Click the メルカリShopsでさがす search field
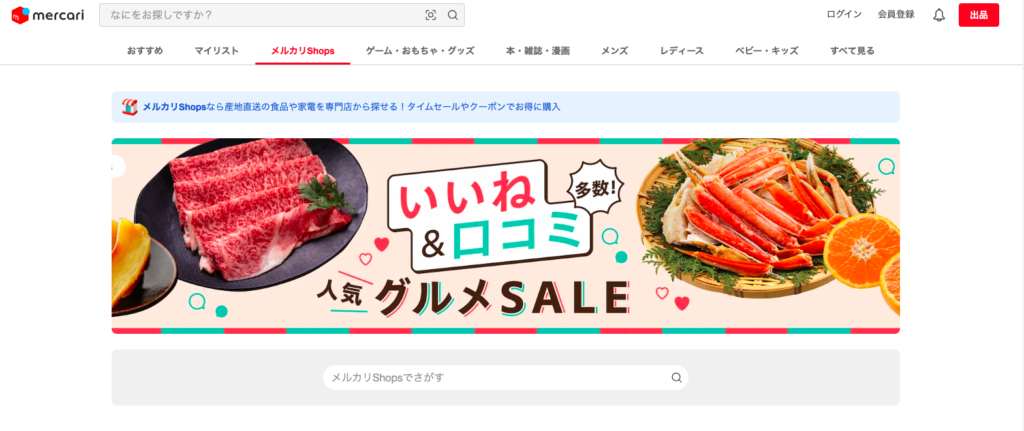Image resolution: width=1024 pixels, height=431 pixels. (505, 377)
